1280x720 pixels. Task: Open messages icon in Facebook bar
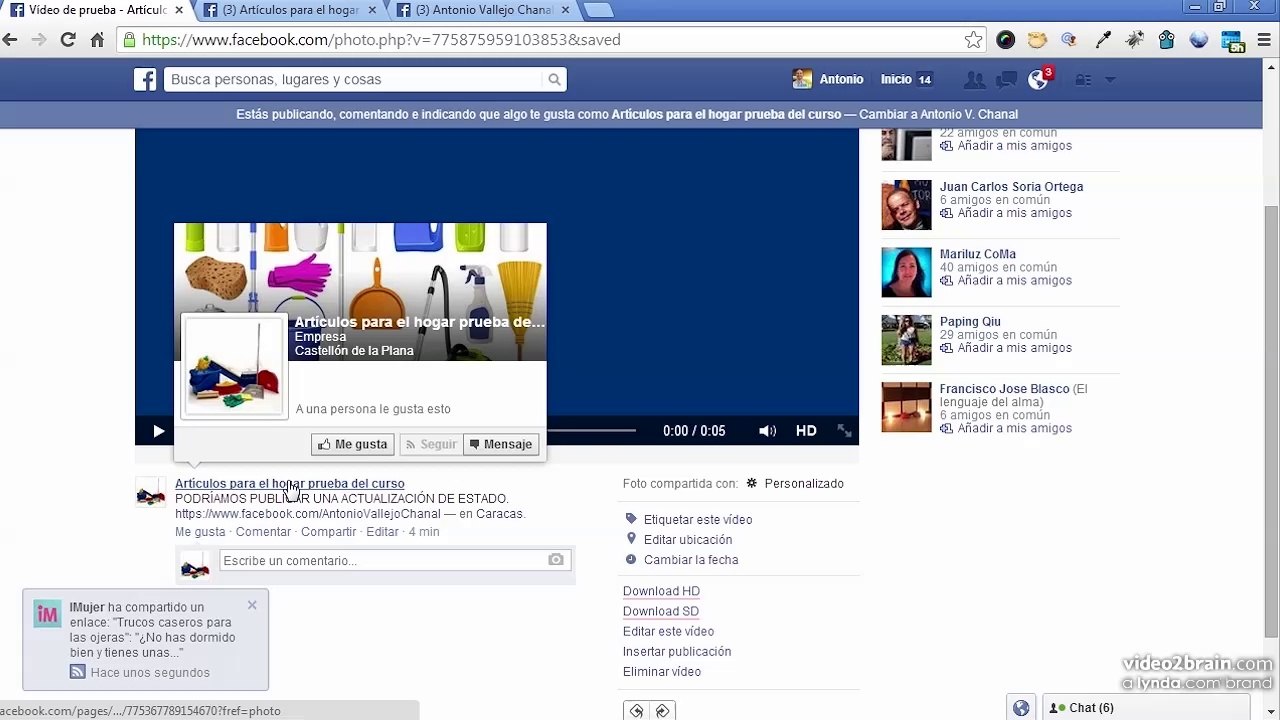click(x=1007, y=80)
